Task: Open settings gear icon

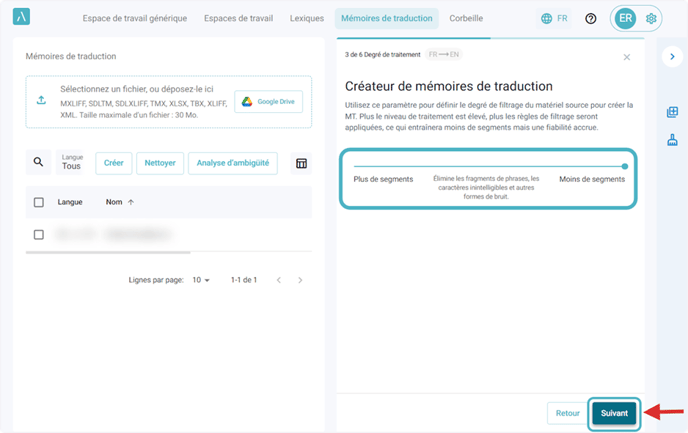Action: pyautogui.click(x=652, y=19)
